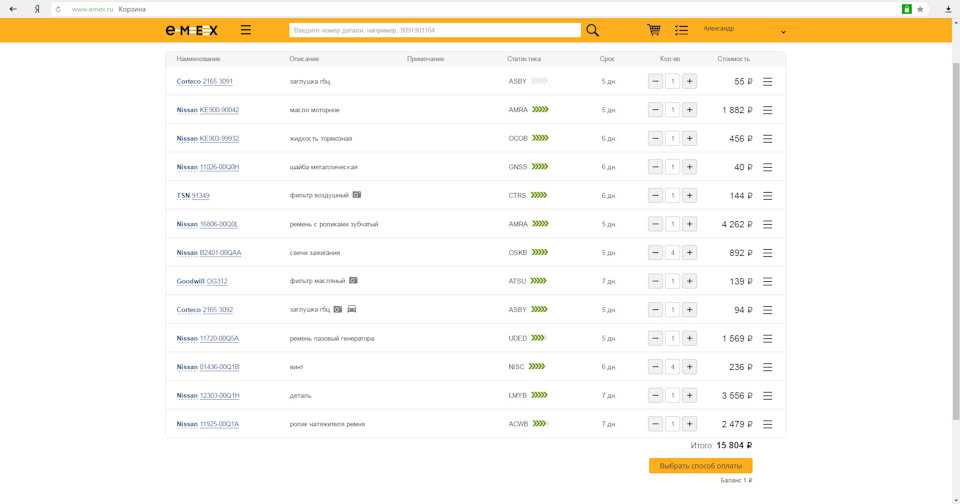
Task: Increase quantity of Nissan B2401-00QAA spark plugs
Action: pos(690,253)
